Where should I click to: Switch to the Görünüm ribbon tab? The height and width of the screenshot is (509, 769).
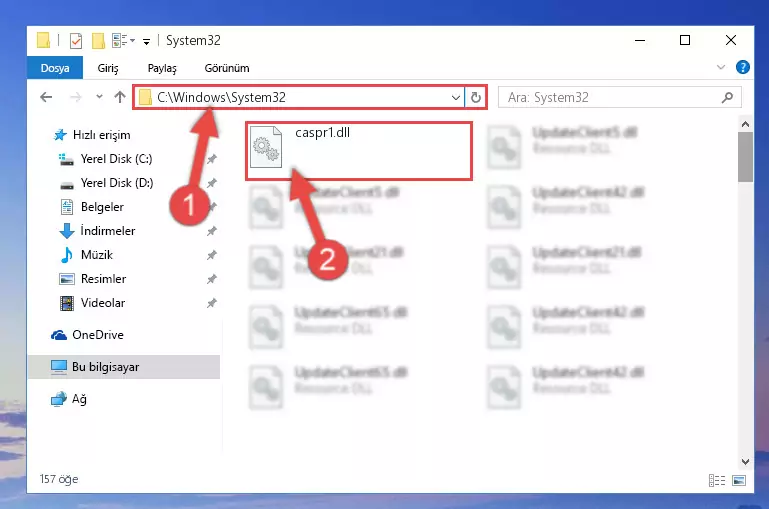227,68
